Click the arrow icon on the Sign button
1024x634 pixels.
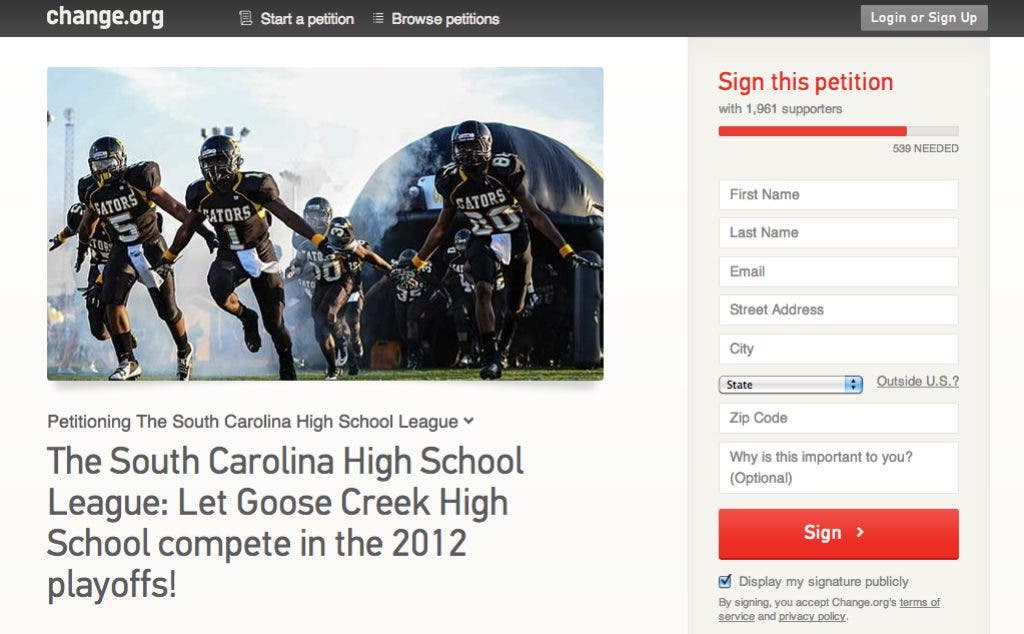860,533
